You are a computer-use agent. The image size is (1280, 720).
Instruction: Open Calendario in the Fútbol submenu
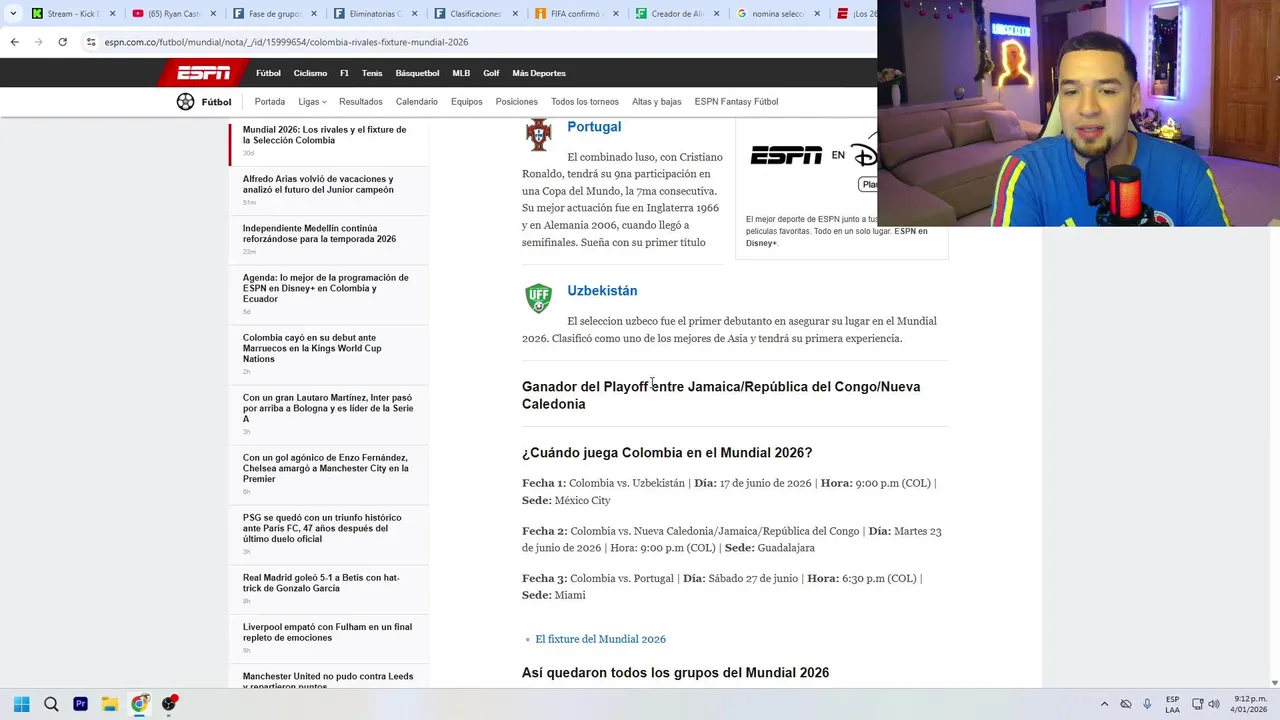pos(416,101)
